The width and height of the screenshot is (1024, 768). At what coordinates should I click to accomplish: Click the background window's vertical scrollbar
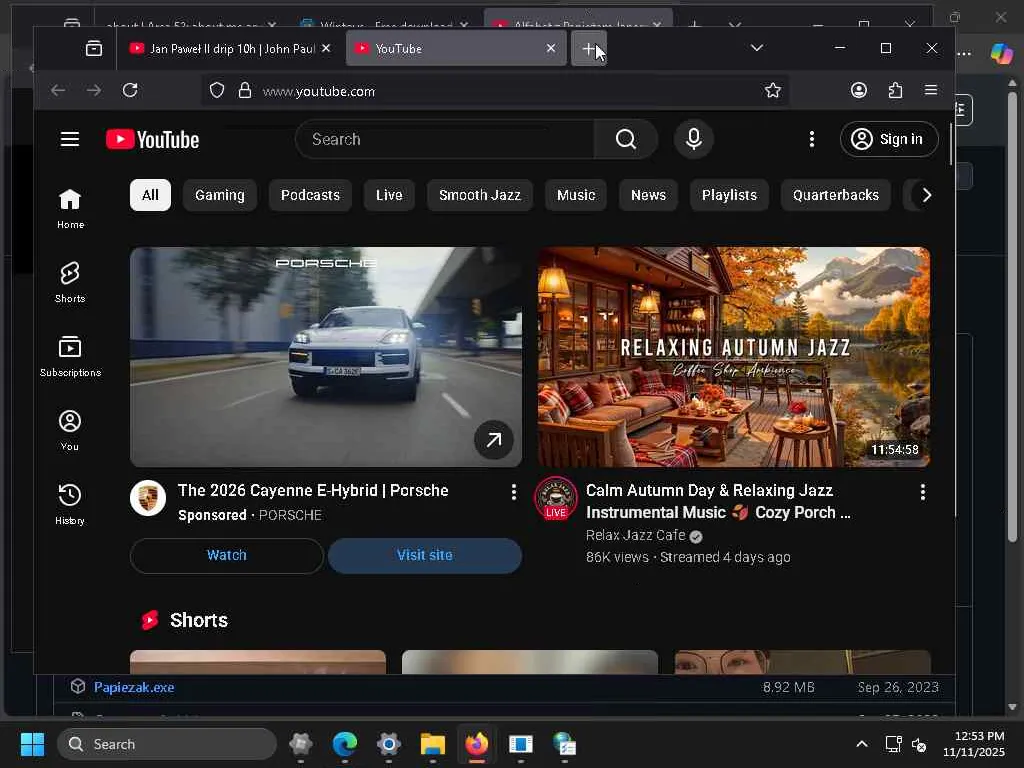coord(1012,317)
